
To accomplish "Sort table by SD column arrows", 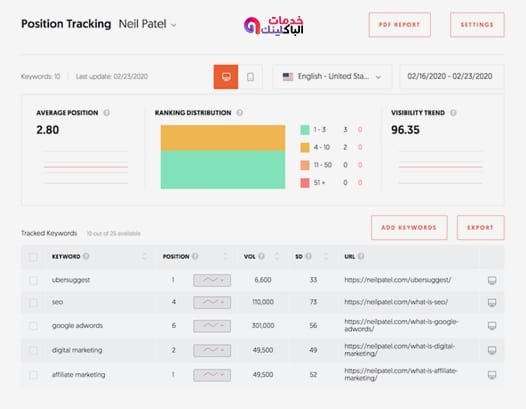I will coord(325,257).
